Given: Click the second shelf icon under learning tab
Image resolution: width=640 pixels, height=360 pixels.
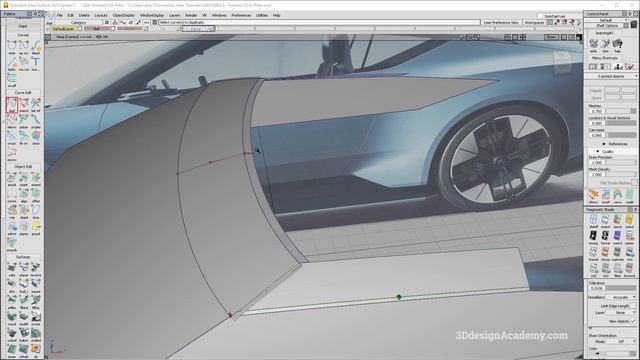Looking at the screenshot, I should tap(605, 44).
